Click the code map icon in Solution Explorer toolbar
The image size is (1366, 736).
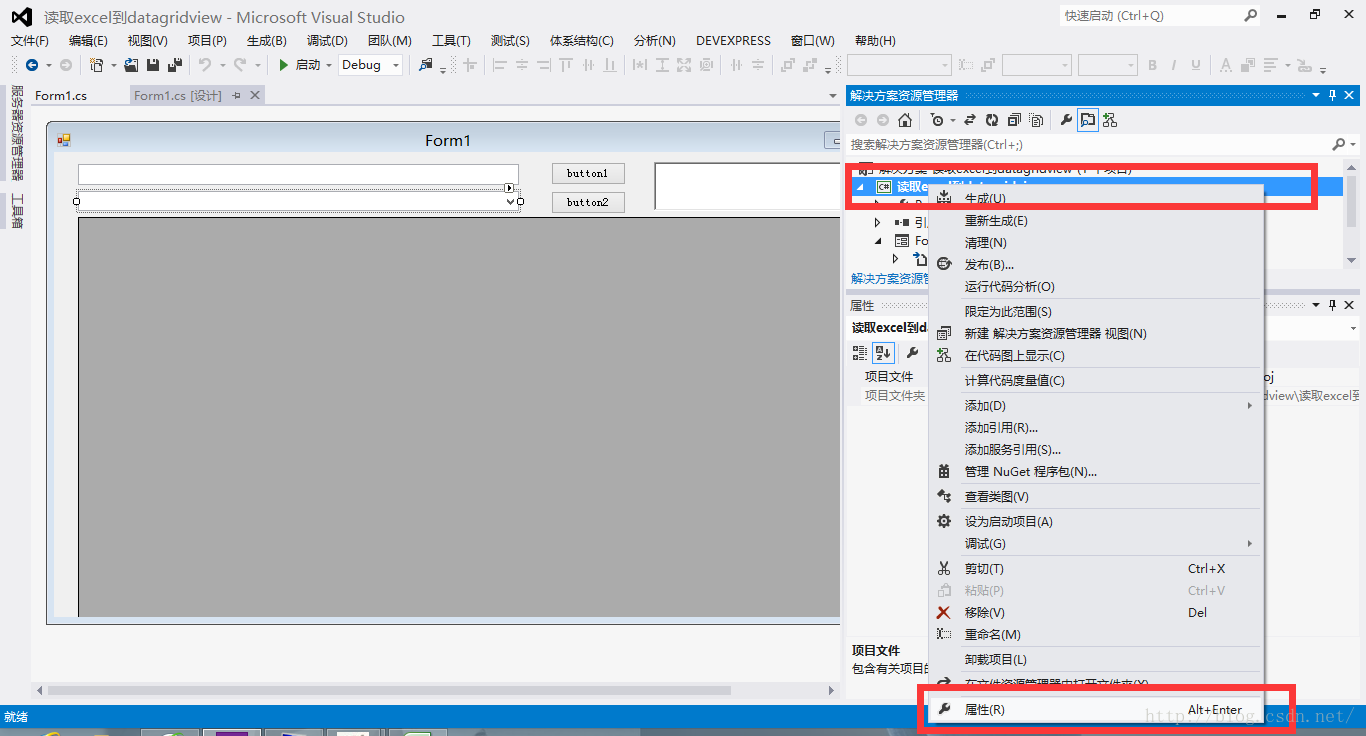click(x=1110, y=120)
